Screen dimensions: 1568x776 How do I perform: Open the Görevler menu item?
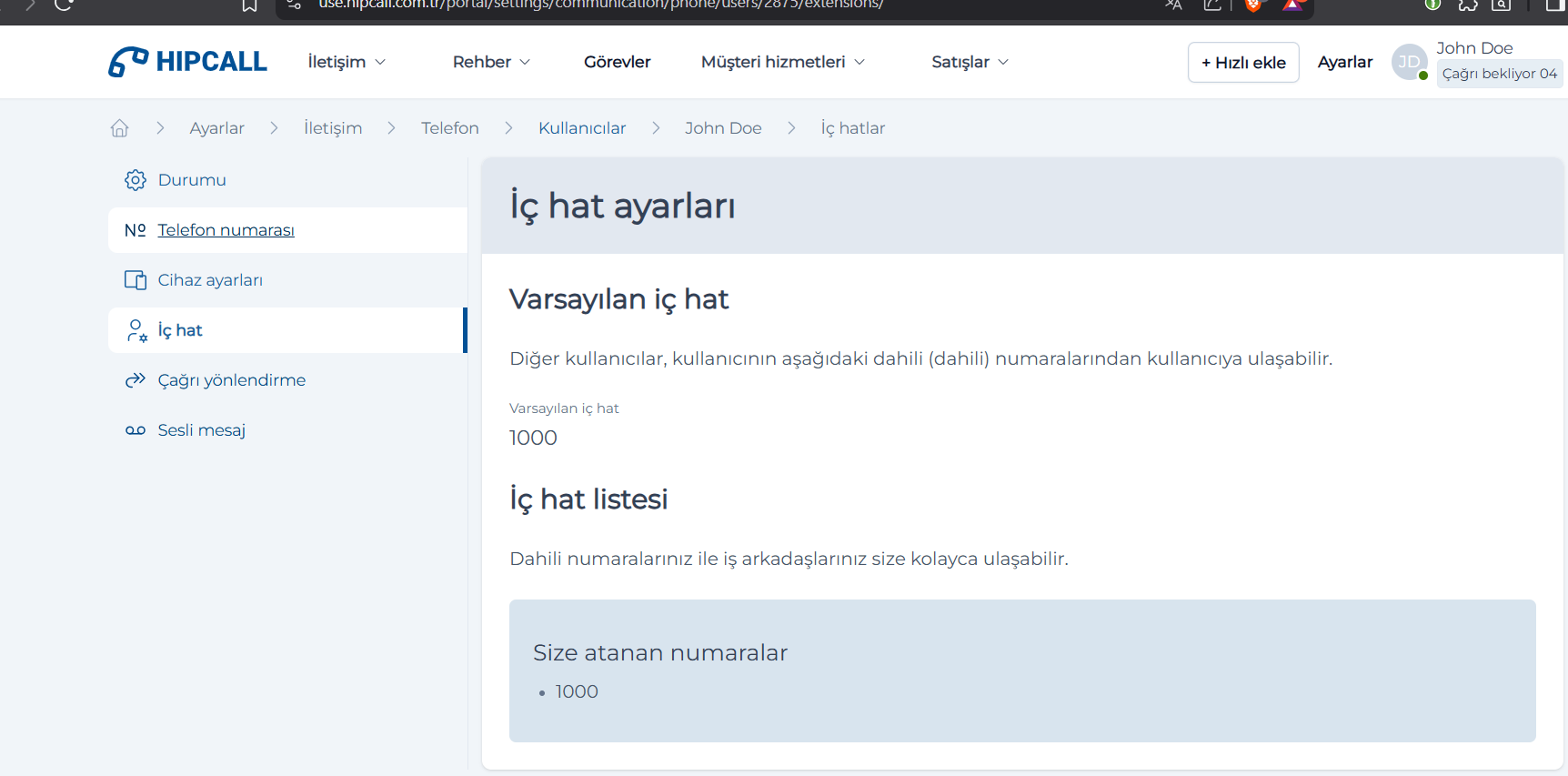click(x=617, y=62)
